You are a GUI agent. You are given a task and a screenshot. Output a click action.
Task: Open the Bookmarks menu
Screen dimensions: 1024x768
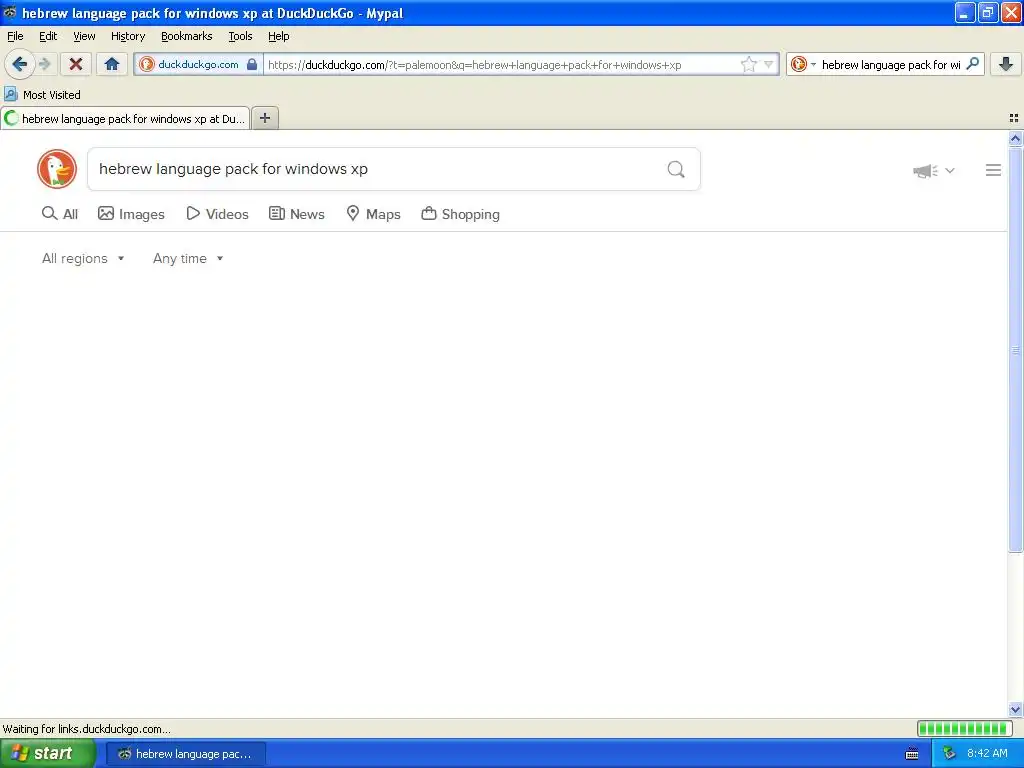click(x=186, y=36)
